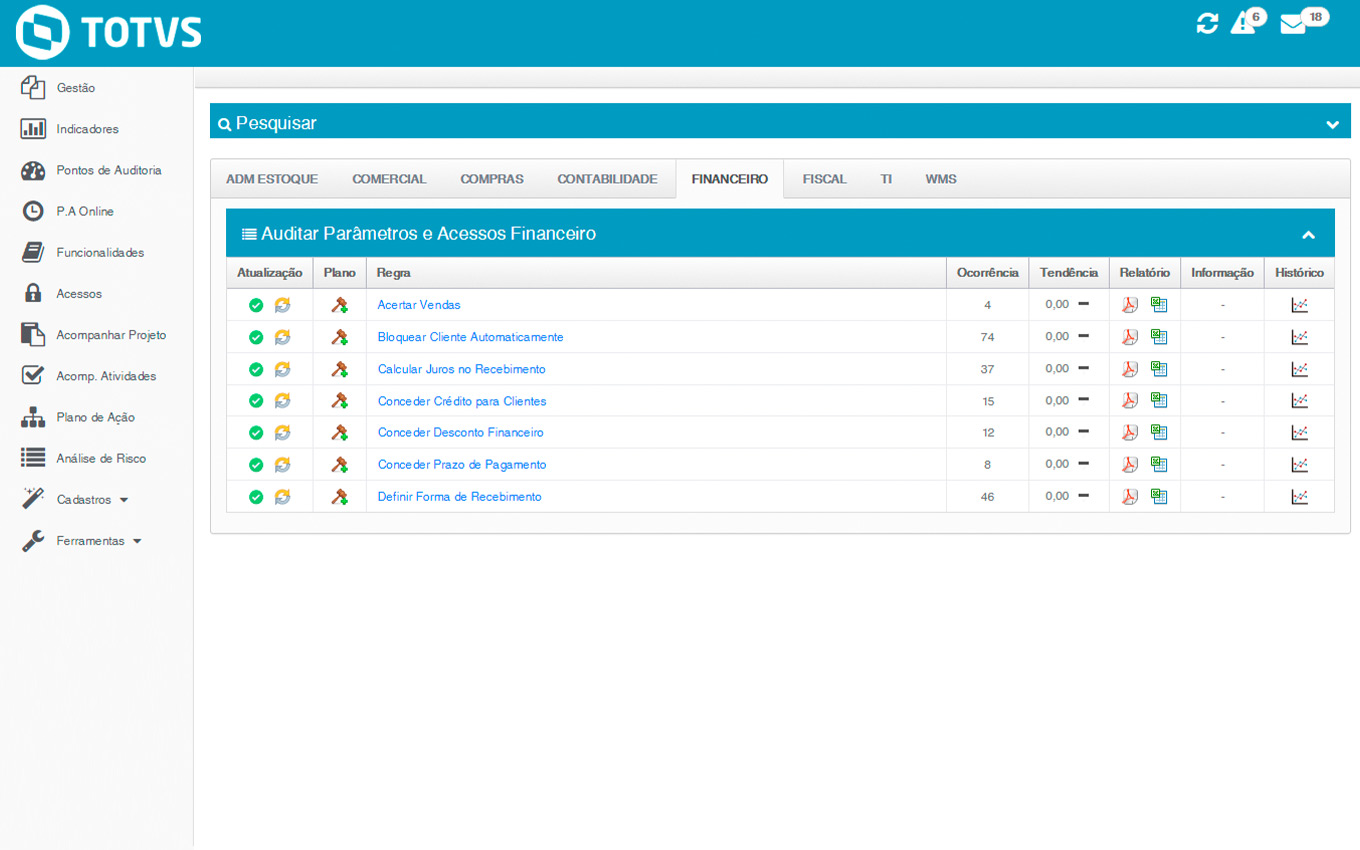Open the alerts notification with 6 badge

pyautogui.click(x=1243, y=23)
